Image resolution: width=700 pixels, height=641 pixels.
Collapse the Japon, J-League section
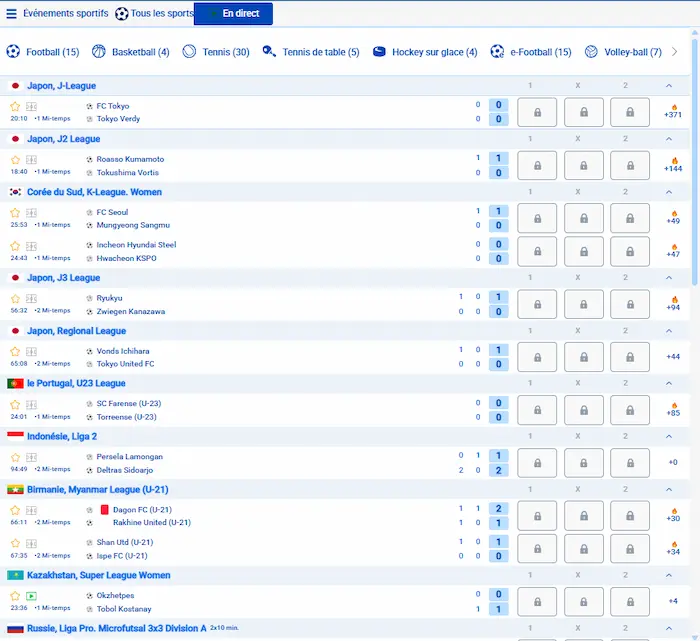[669, 86]
